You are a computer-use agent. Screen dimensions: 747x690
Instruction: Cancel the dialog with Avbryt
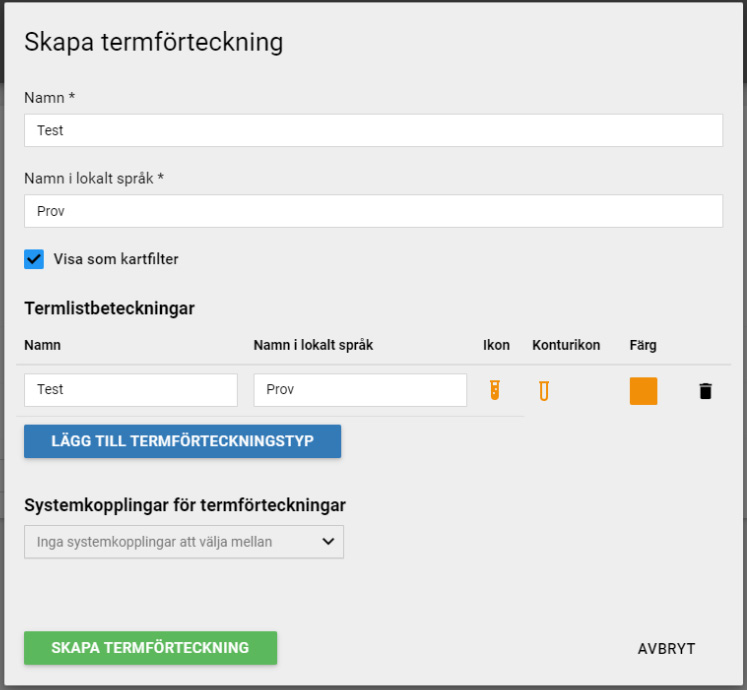click(666, 649)
